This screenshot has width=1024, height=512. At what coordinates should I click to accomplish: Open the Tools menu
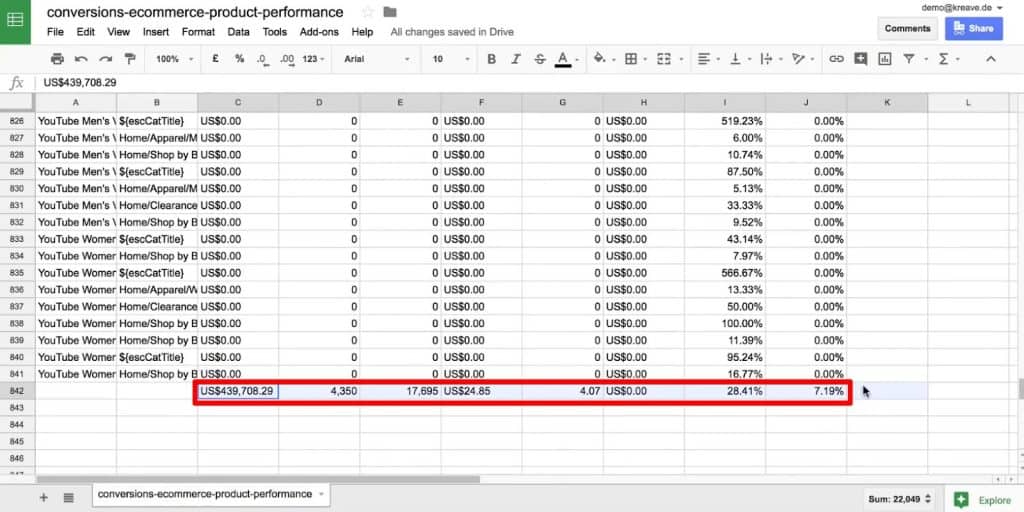tap(274, 32)
